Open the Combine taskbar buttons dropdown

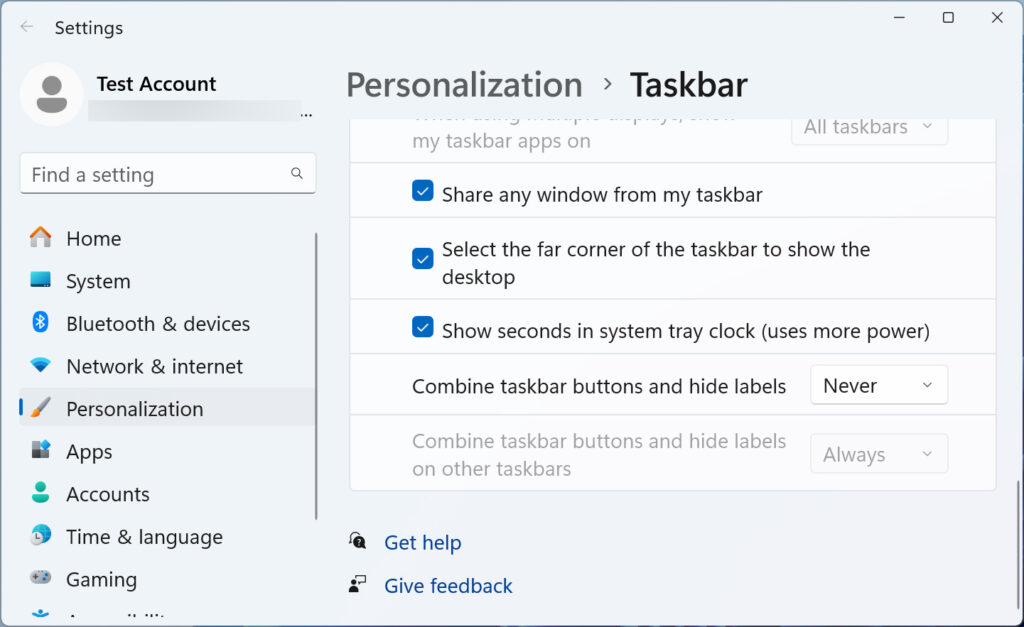tap(878, 384)
